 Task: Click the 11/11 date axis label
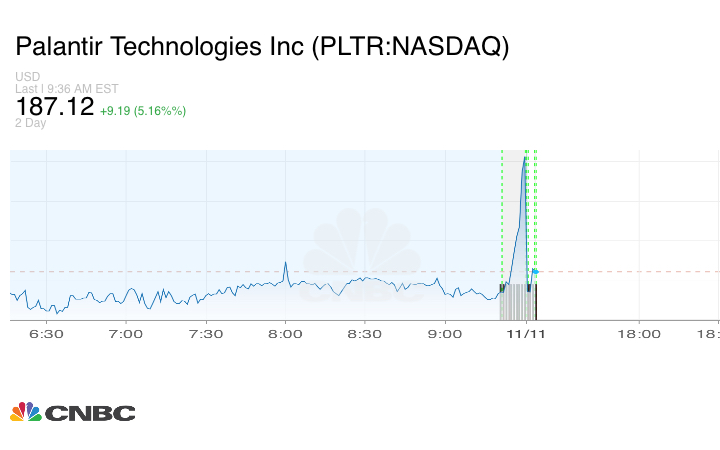click(526, 334)
